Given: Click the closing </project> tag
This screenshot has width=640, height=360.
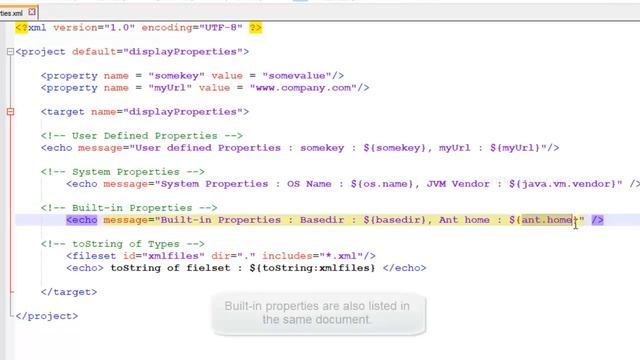Looking at the screenshot, I should [47, 316].
